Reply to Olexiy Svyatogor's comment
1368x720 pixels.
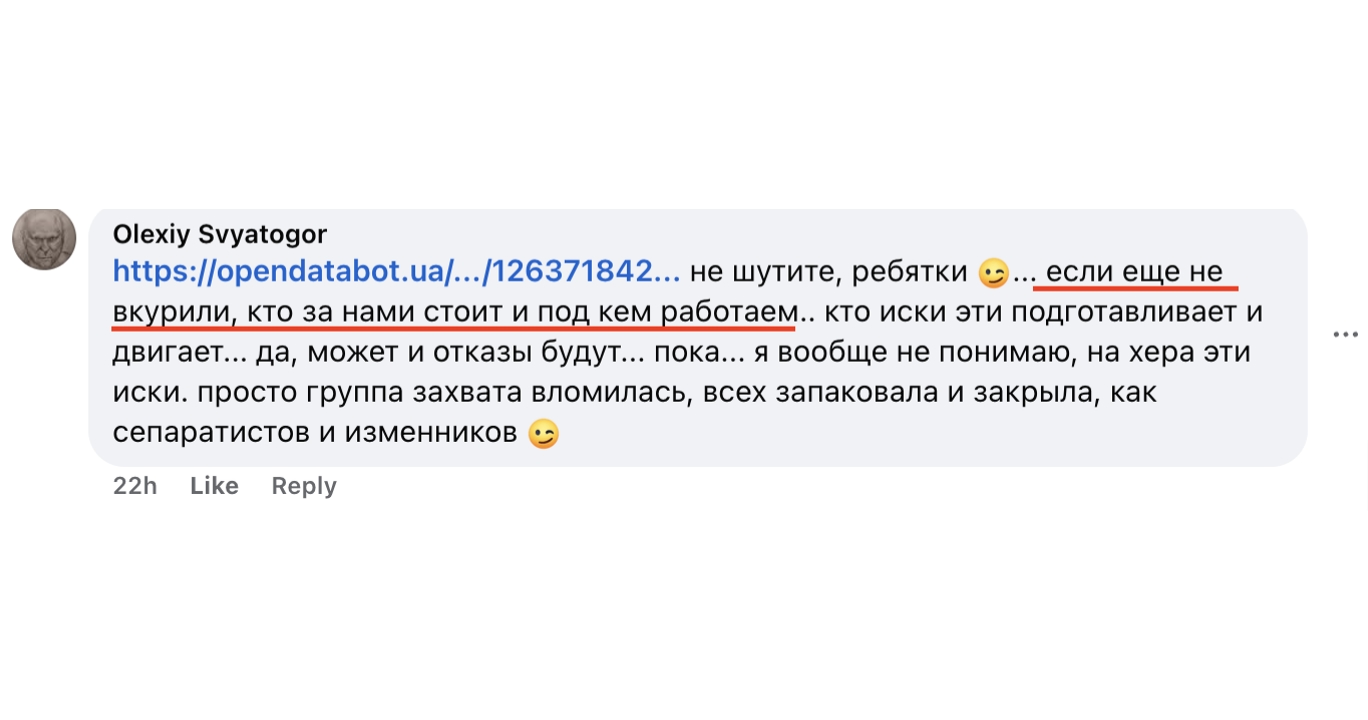304,486
